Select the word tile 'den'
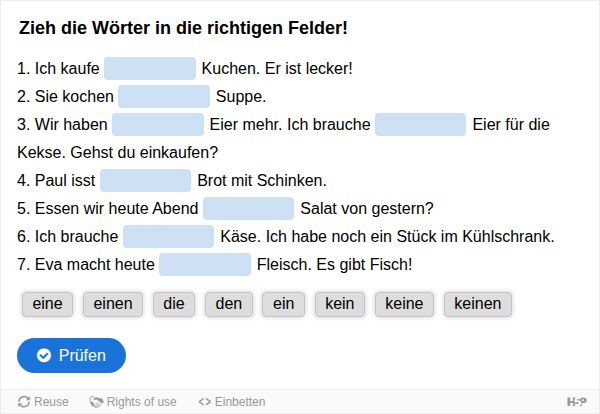The image size is (600, 414). click(x=229, y=304)
